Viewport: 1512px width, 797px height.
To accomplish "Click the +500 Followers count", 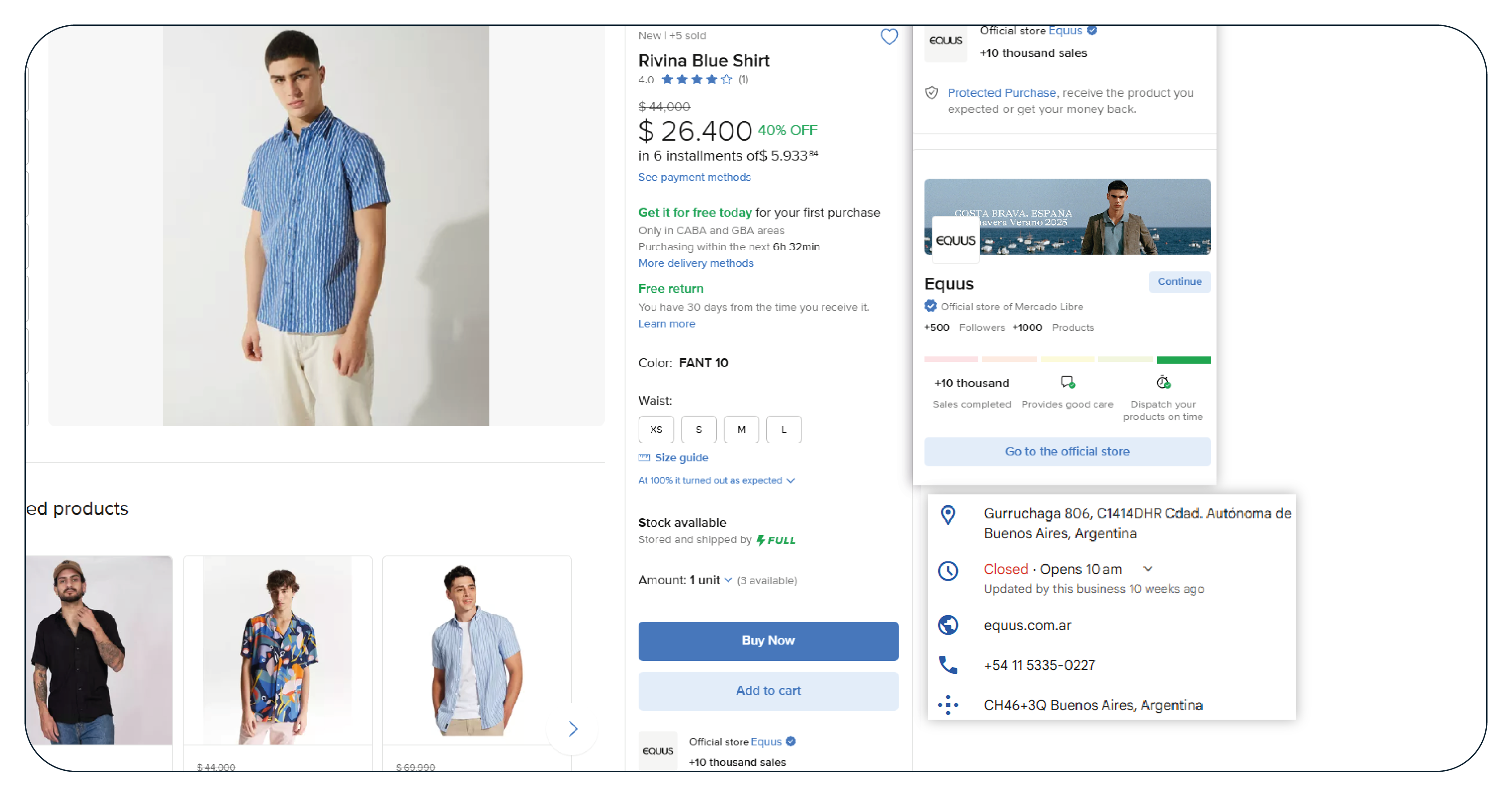I will point(964,327).
